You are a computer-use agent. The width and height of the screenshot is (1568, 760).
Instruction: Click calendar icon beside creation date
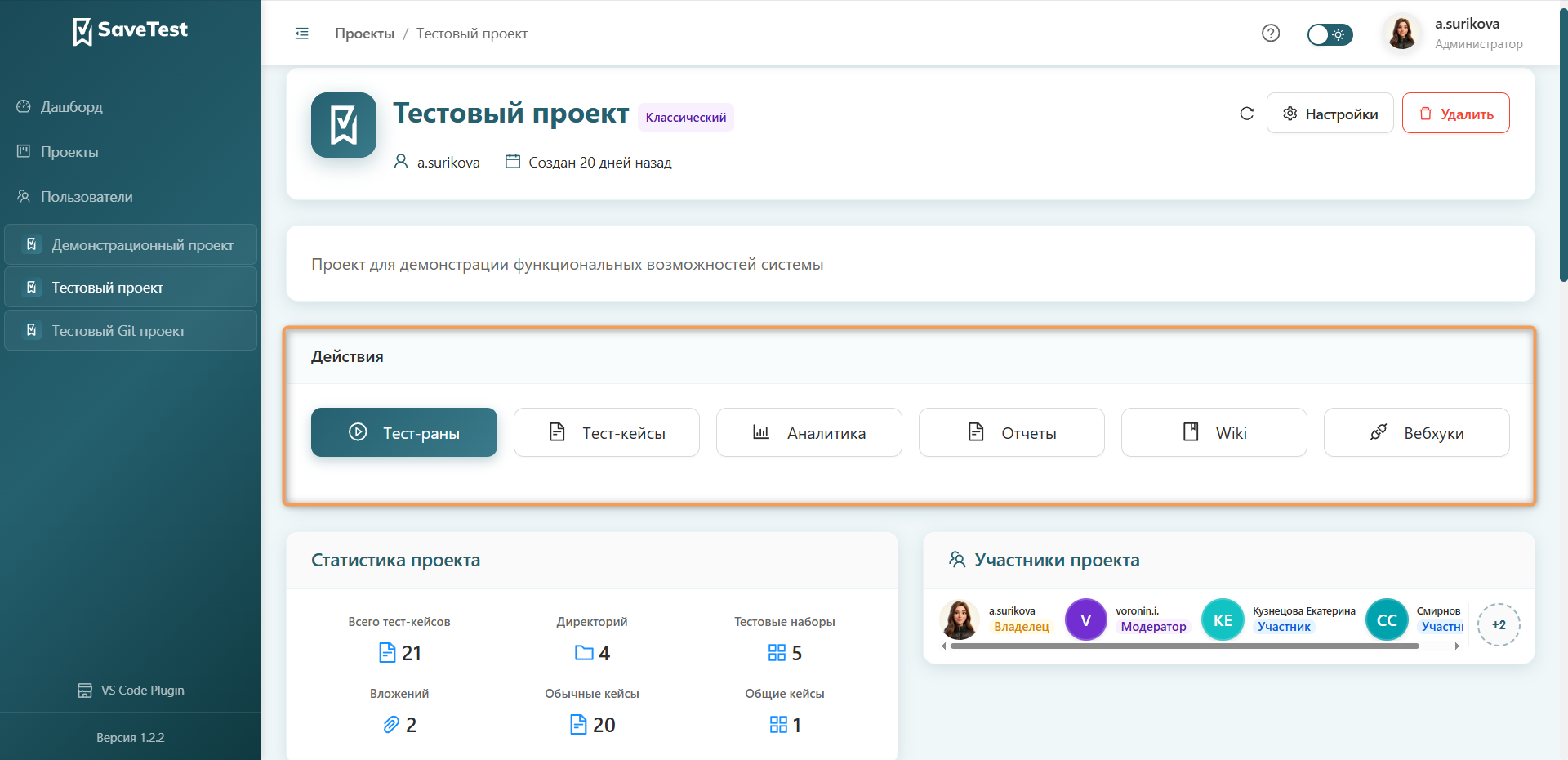click(513, 162)
